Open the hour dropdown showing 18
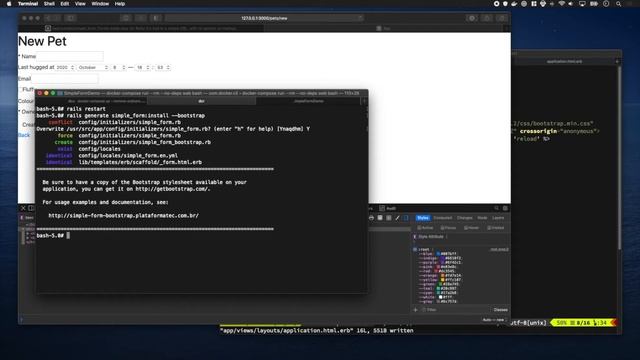This screenshot has height=360, width=640. tap(143, 67)
